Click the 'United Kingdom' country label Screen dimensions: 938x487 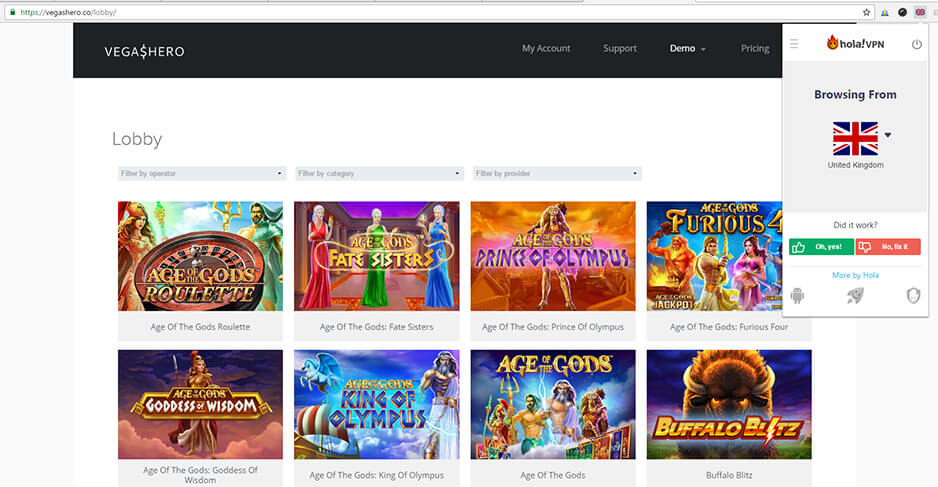[855, 165]
